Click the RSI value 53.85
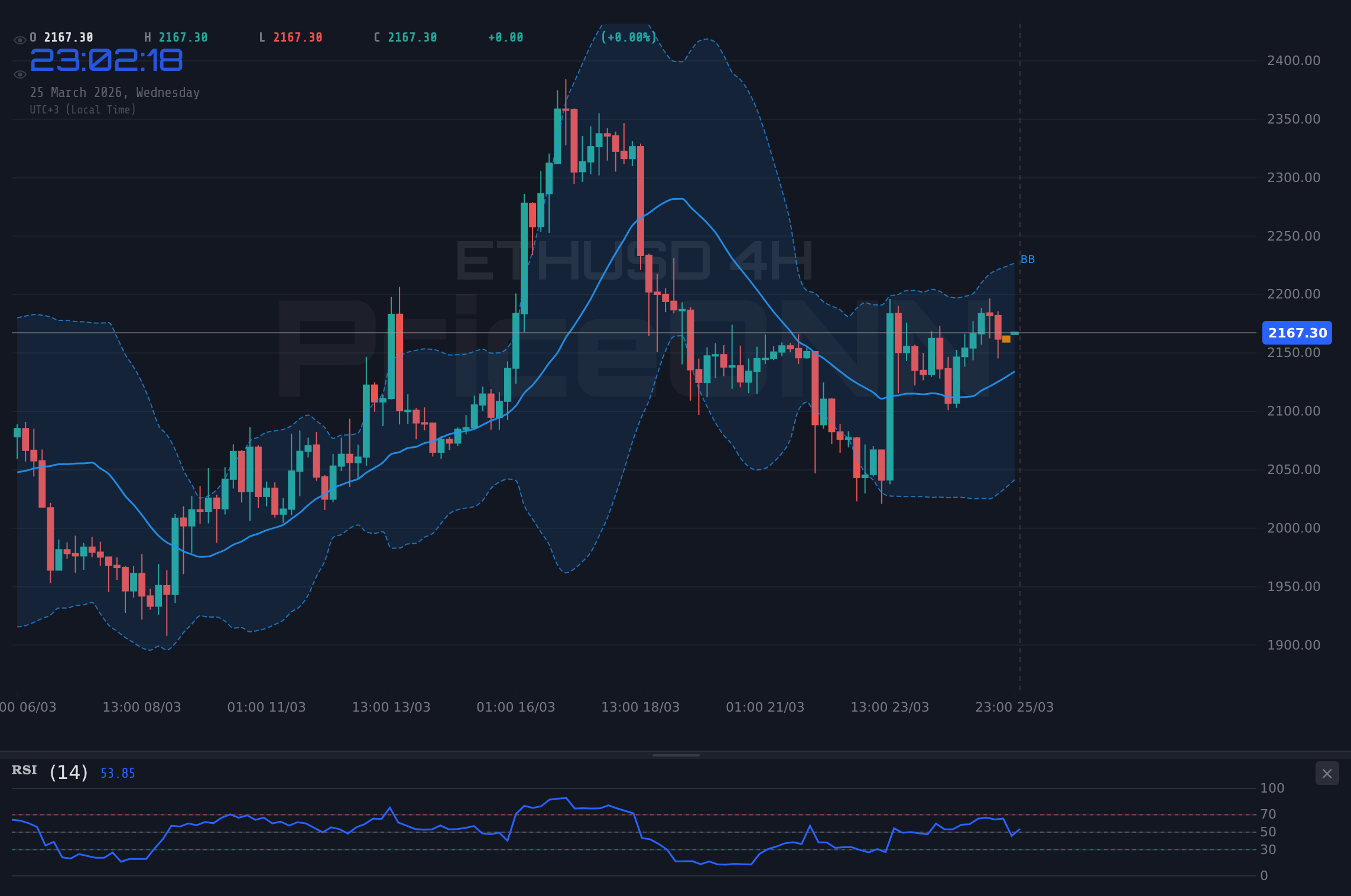This screenshot has width=1351, height=896. point(117,772)
